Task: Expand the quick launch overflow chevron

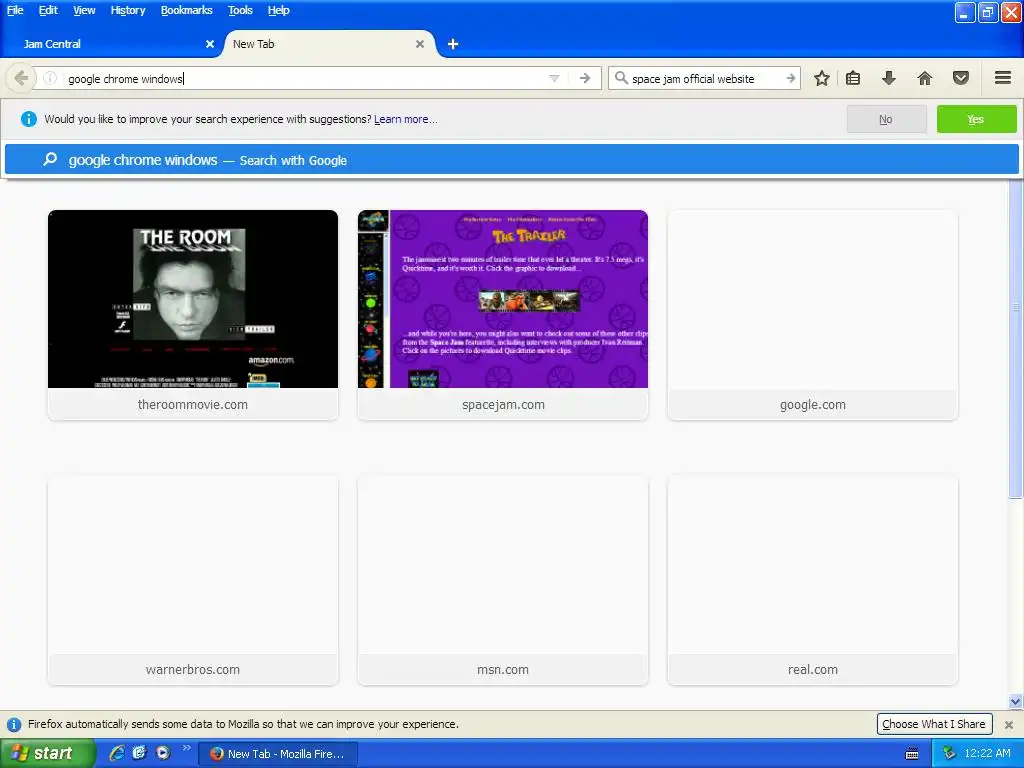Action: click(187, 748)
